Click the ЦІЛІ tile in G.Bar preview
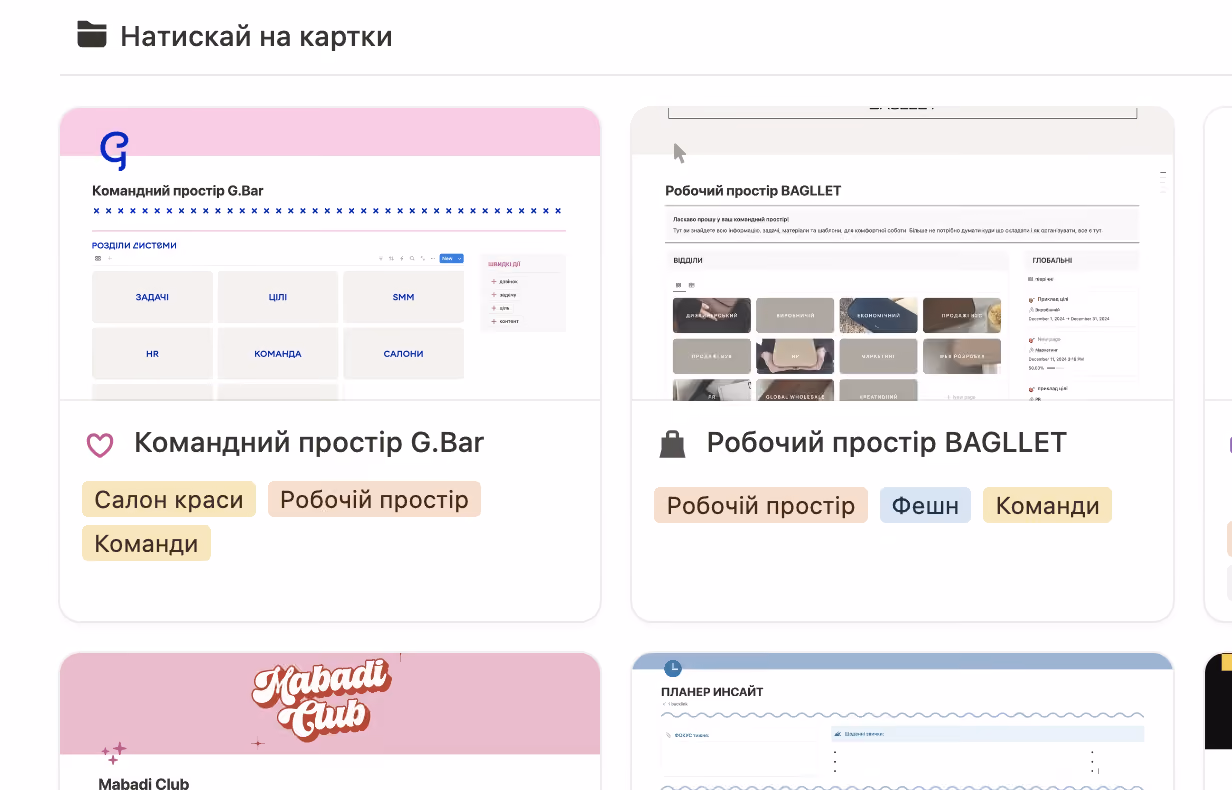Viewport: 1232px width, 790px height. (x=278, y=297)
